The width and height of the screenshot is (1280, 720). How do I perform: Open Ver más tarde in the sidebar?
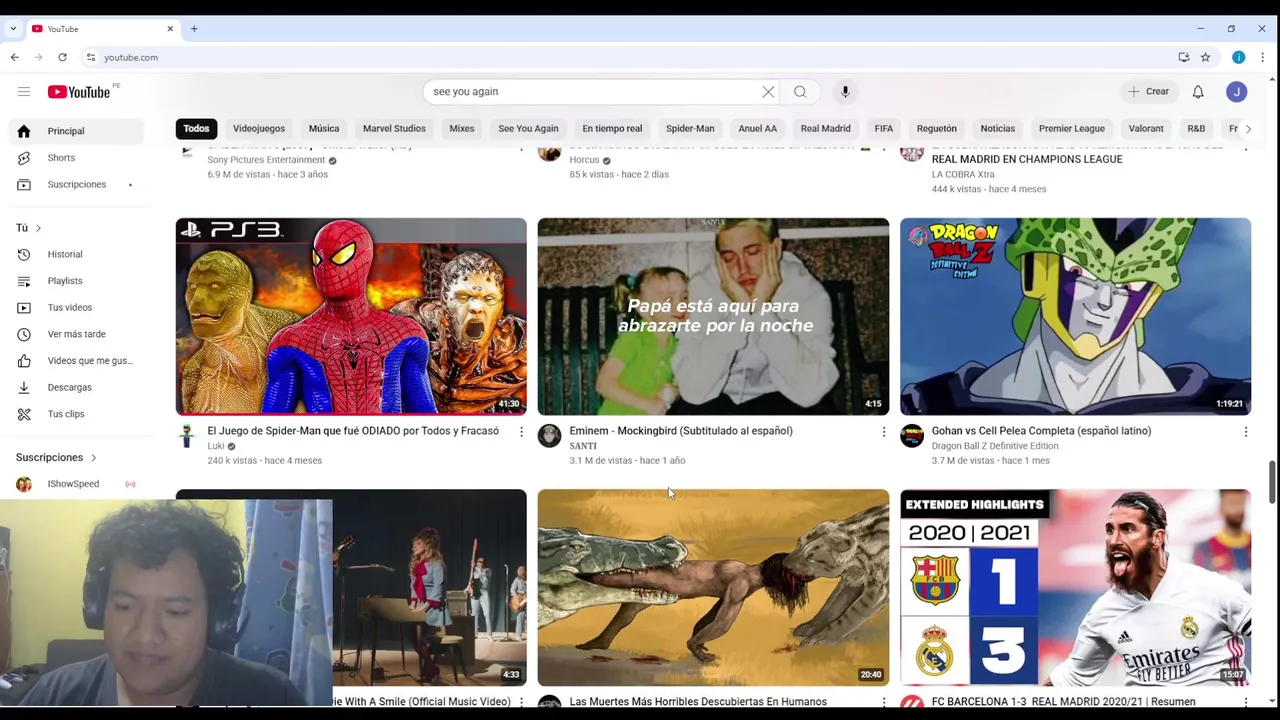click(76, 334)
